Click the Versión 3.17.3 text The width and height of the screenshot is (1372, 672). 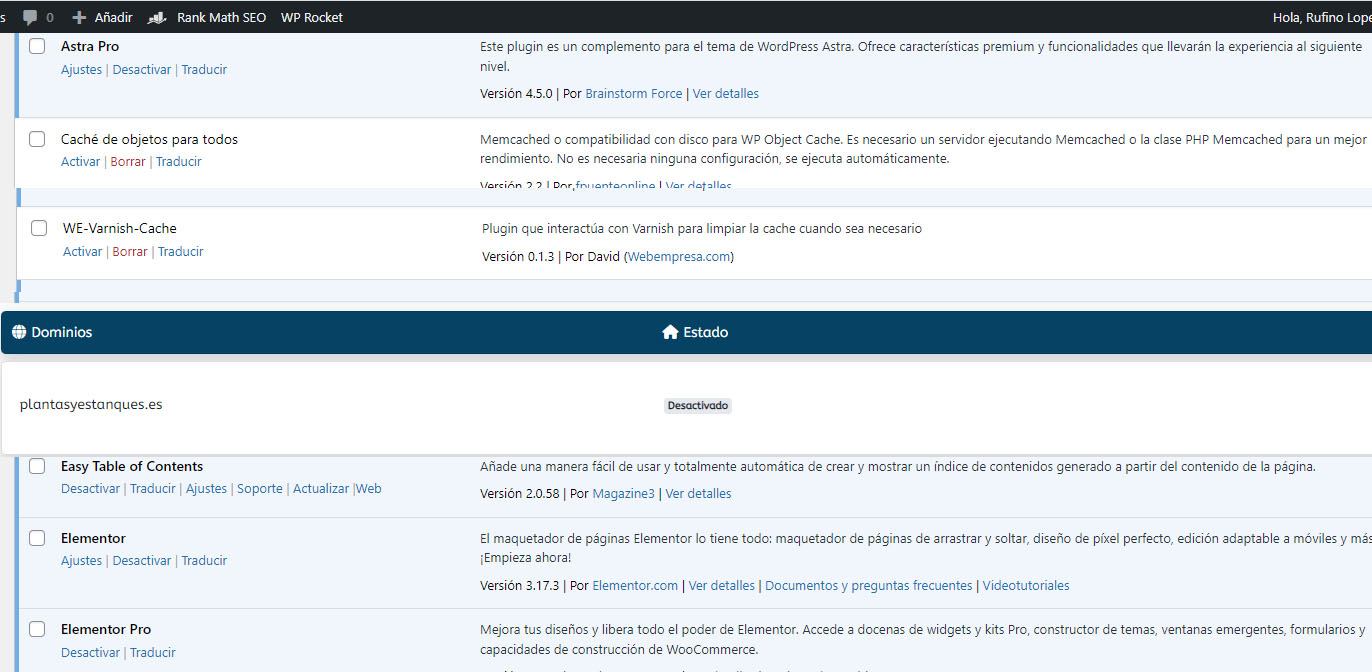pyautogui.click(x=519, y=586)
